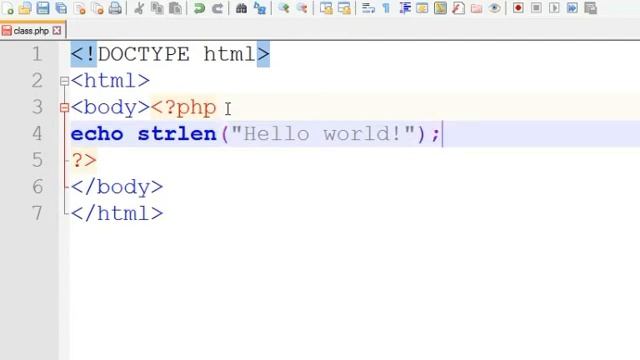The image size is (640, 360).
Task: Click the 'strlen' function name
Action: (x=177, y=134)
